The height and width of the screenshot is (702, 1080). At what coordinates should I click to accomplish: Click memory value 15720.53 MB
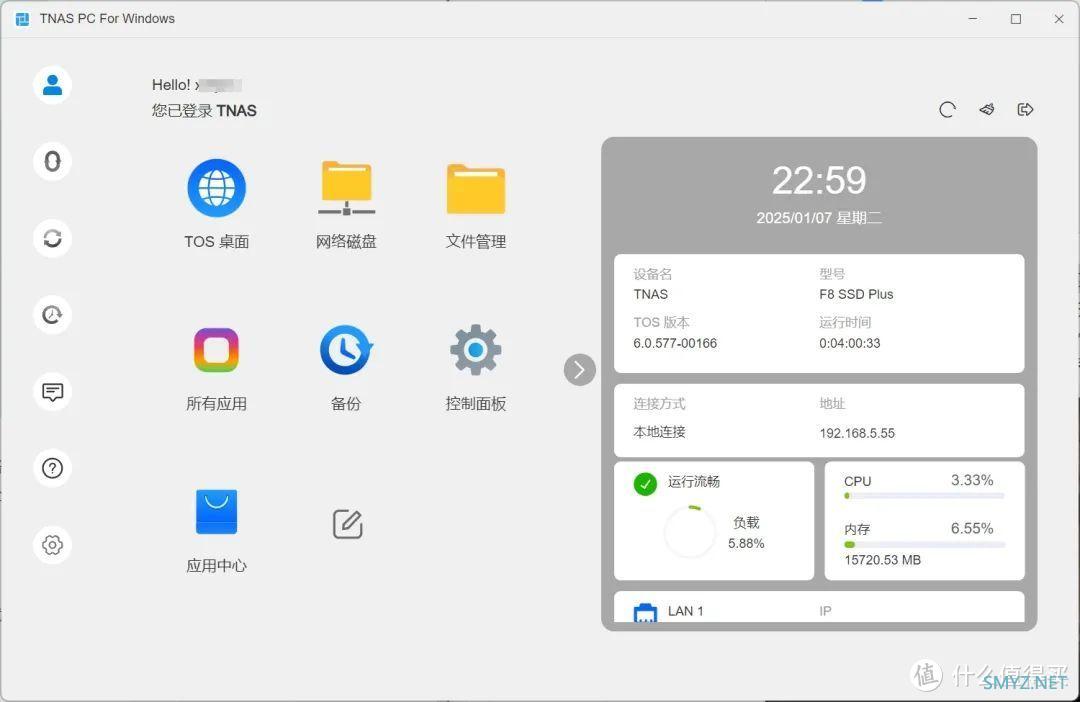tap(882, 560)
